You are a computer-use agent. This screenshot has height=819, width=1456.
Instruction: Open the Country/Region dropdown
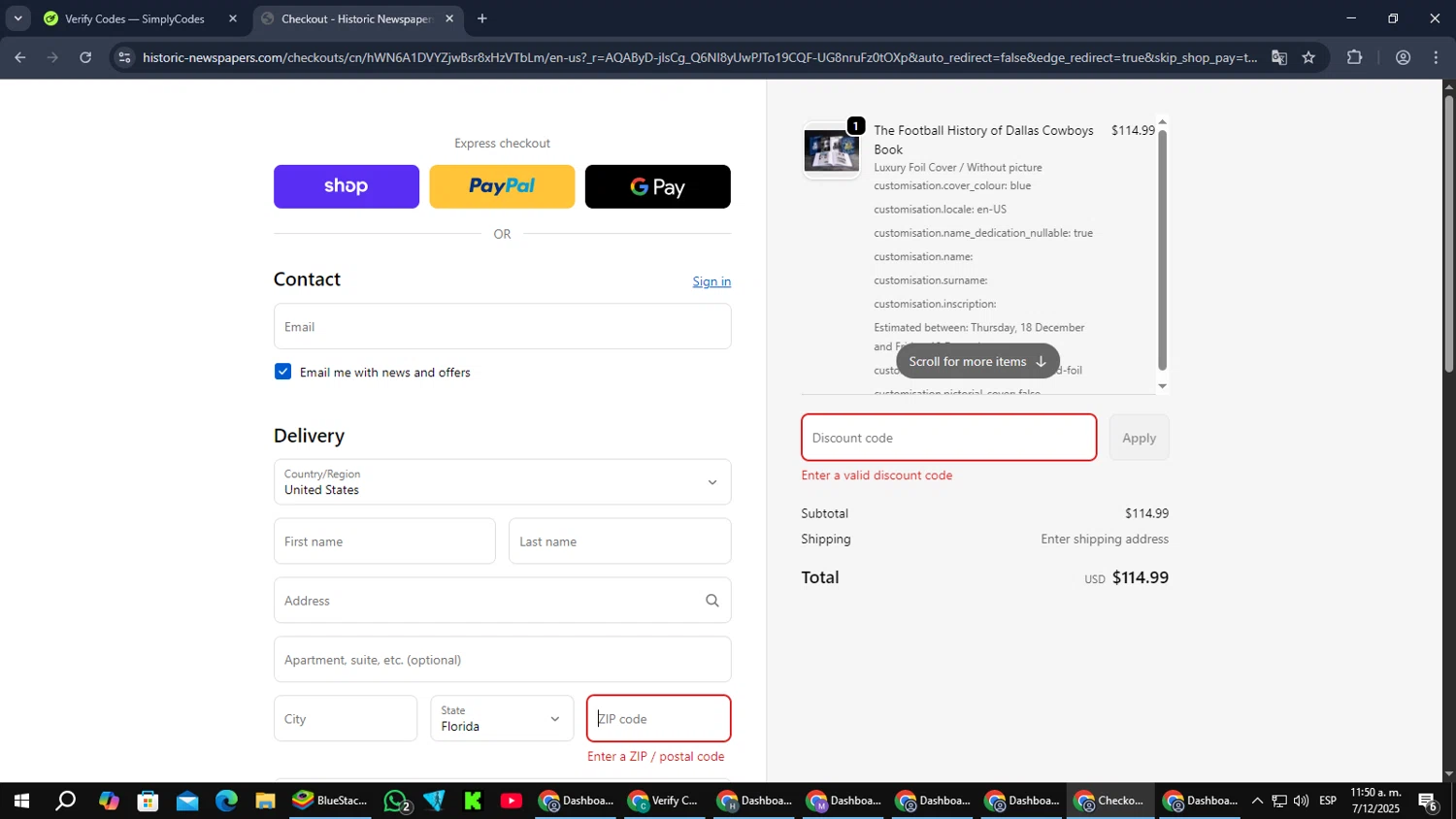tap(502, 482)
